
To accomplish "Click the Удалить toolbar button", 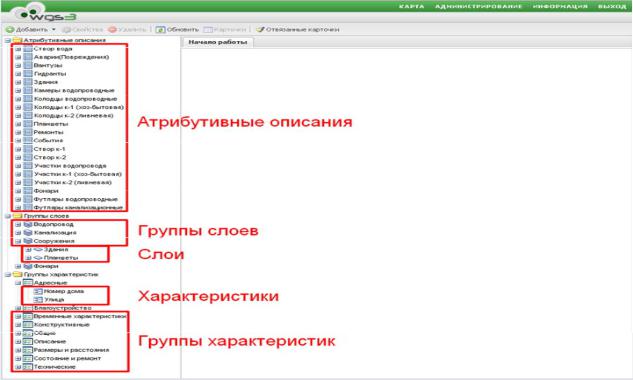I will (x=127, y=29).
